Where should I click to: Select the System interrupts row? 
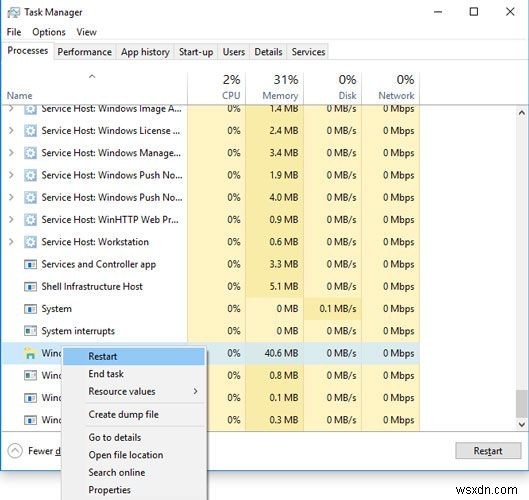pyautogui.click(x=211, y=331)
